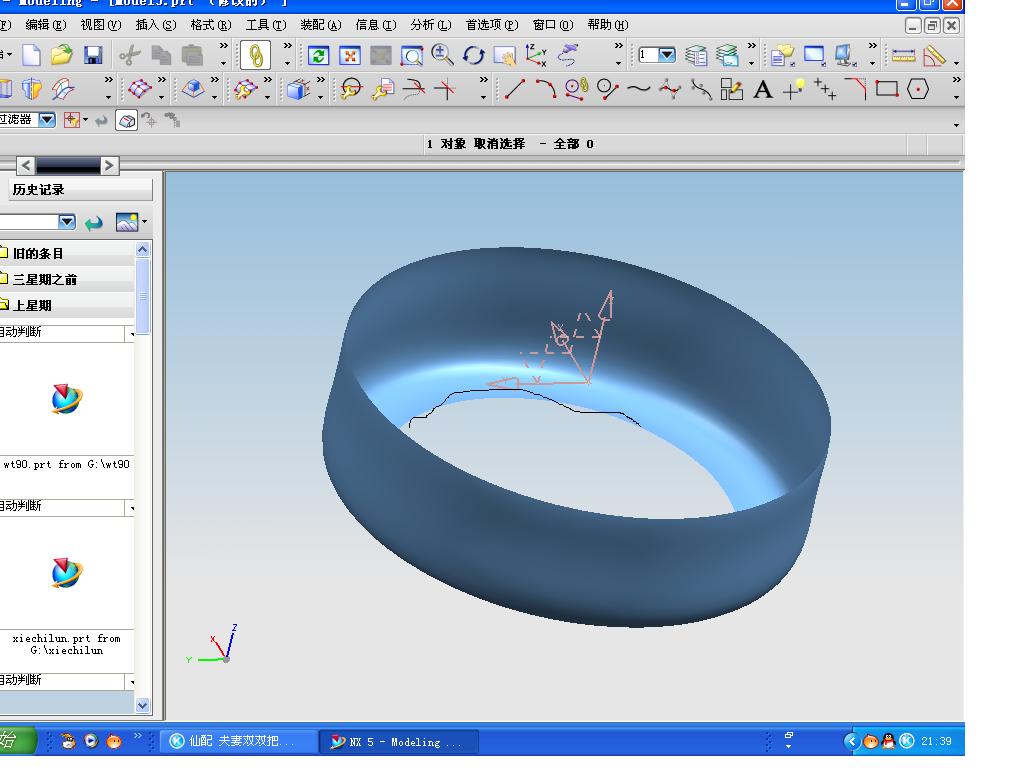Open the 装配(A) menu

[x=321, y=25]
